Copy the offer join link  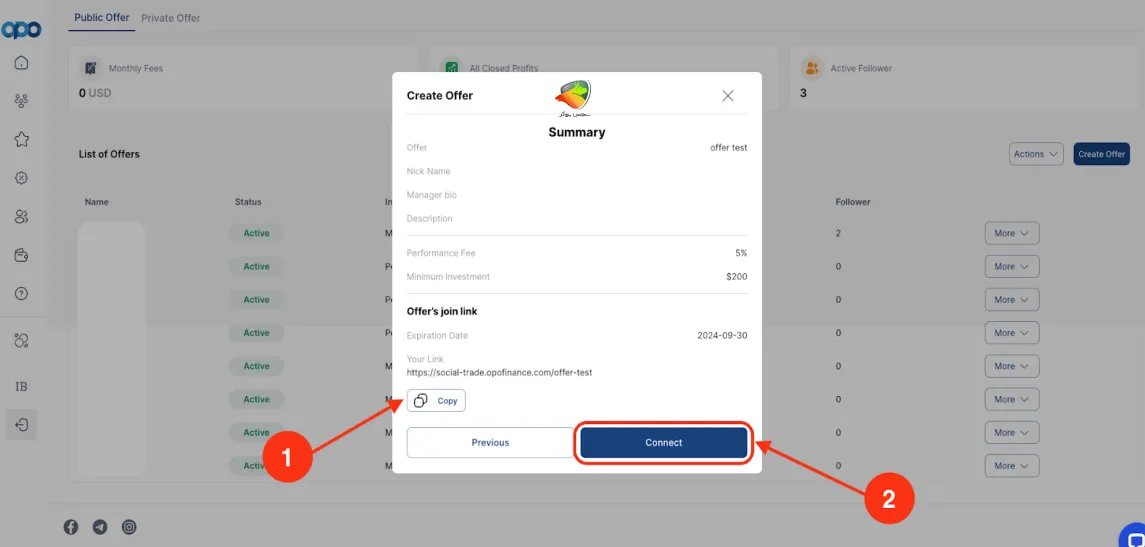pyautogui.click(x=436, y=401)
